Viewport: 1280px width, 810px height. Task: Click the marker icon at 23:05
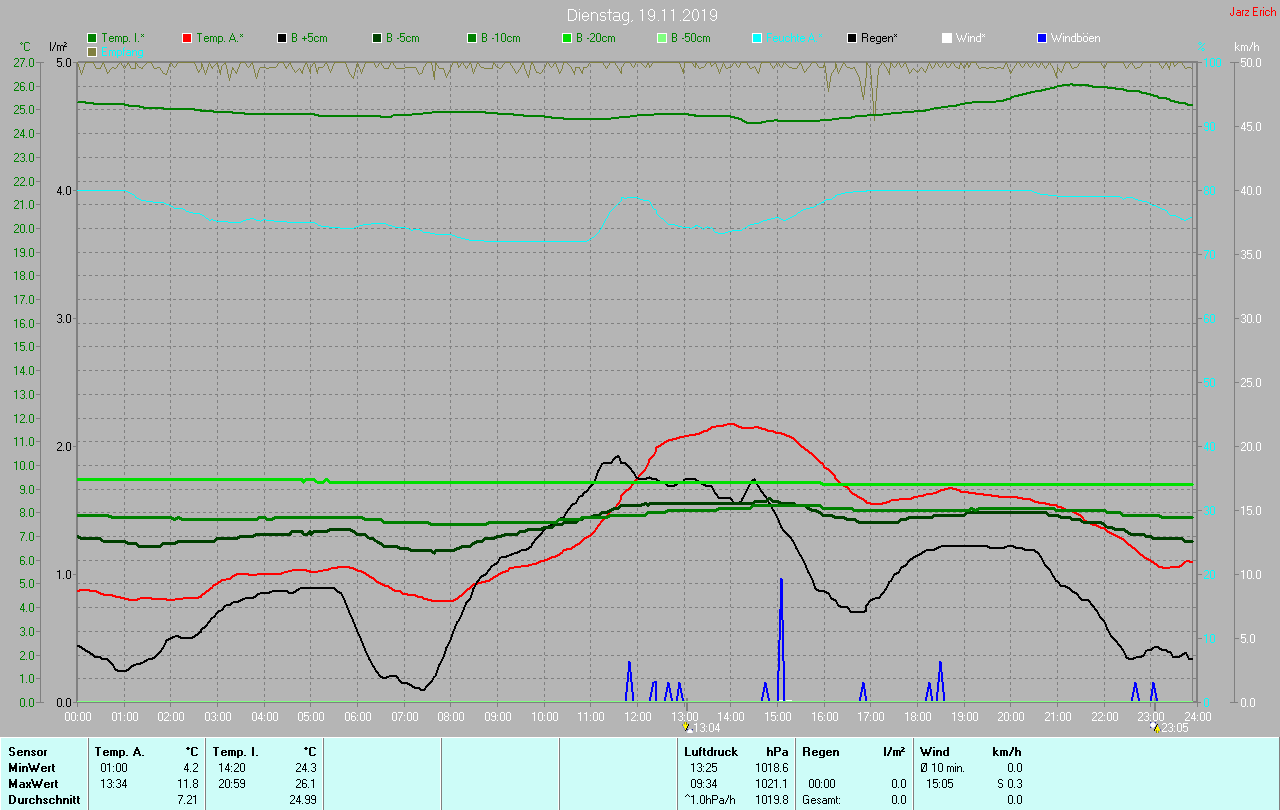point(1153,727)
